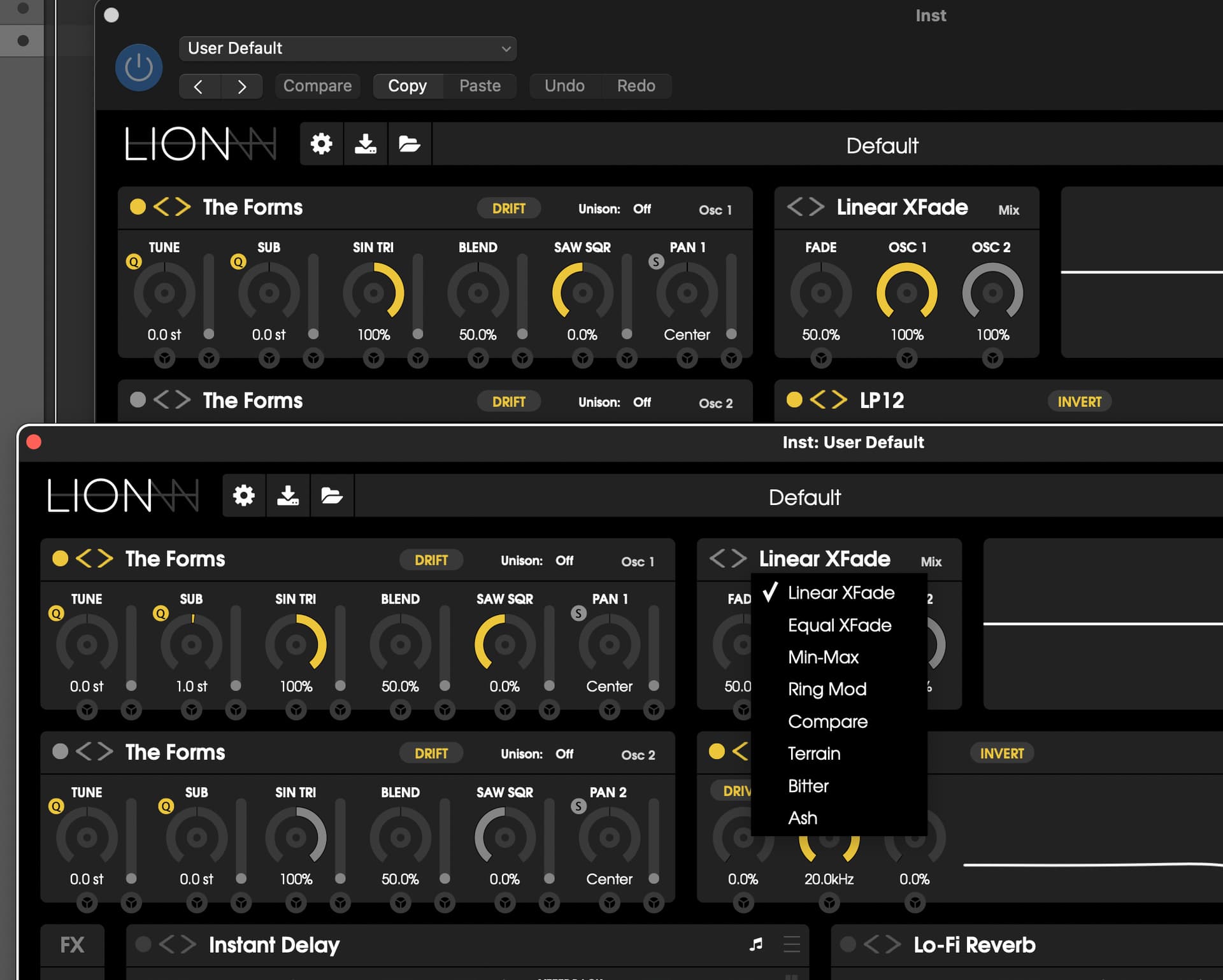
Task: Click next arrow of Lo-Fi Reverb effect
Action: click(892, 944)
